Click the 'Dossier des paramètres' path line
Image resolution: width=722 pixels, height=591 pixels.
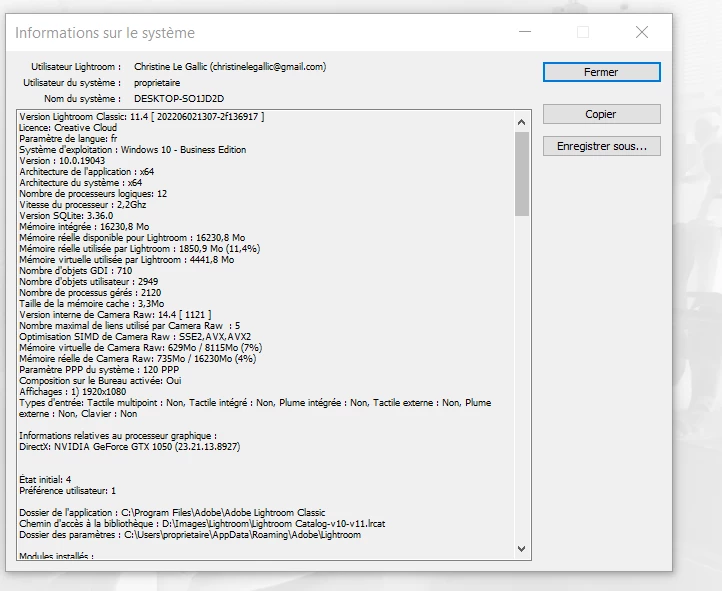(190, 535)
